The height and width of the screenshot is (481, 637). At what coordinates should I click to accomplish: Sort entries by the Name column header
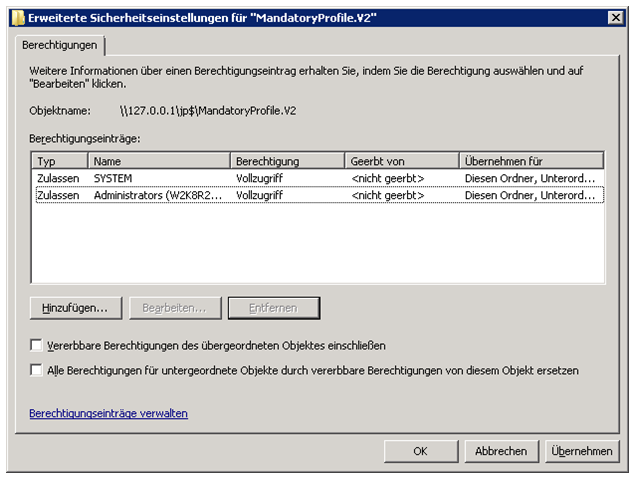tap(159, 161)
